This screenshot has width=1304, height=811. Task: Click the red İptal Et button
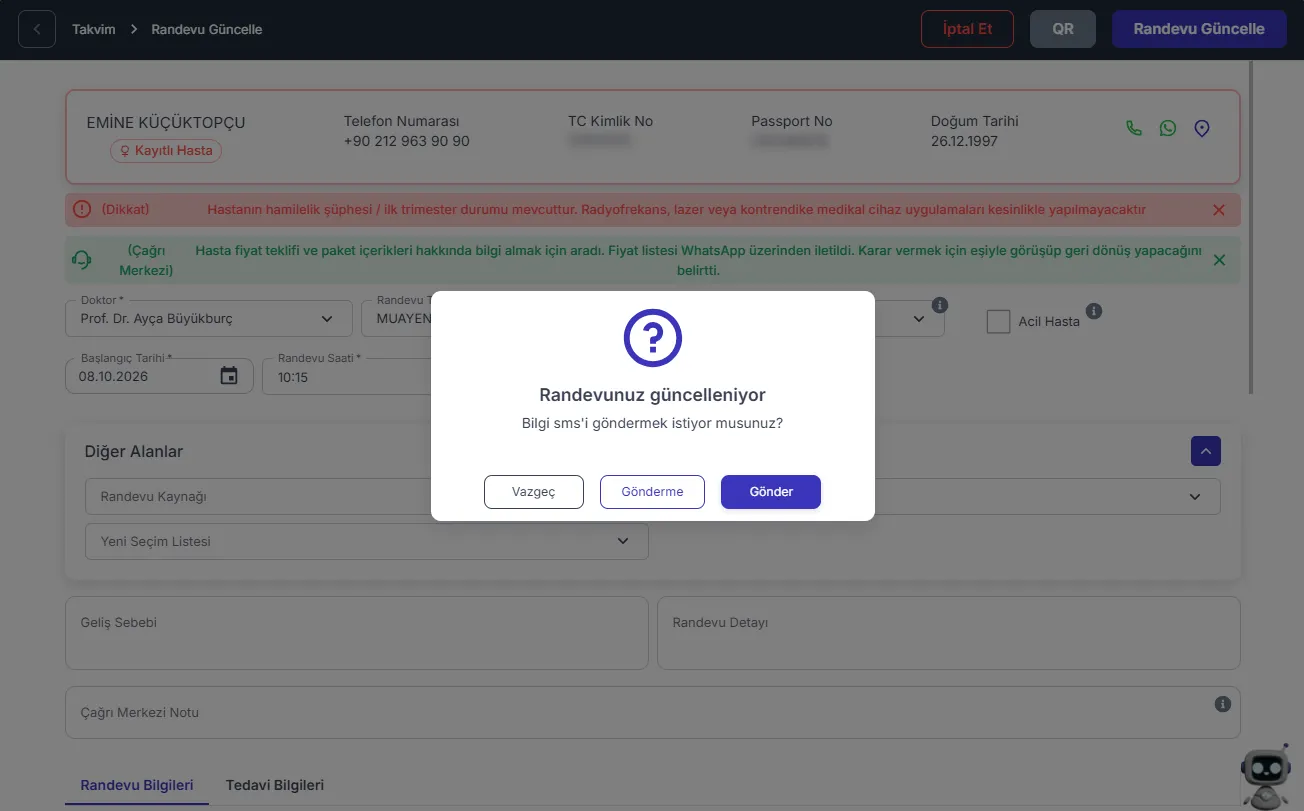pos(967,29)
